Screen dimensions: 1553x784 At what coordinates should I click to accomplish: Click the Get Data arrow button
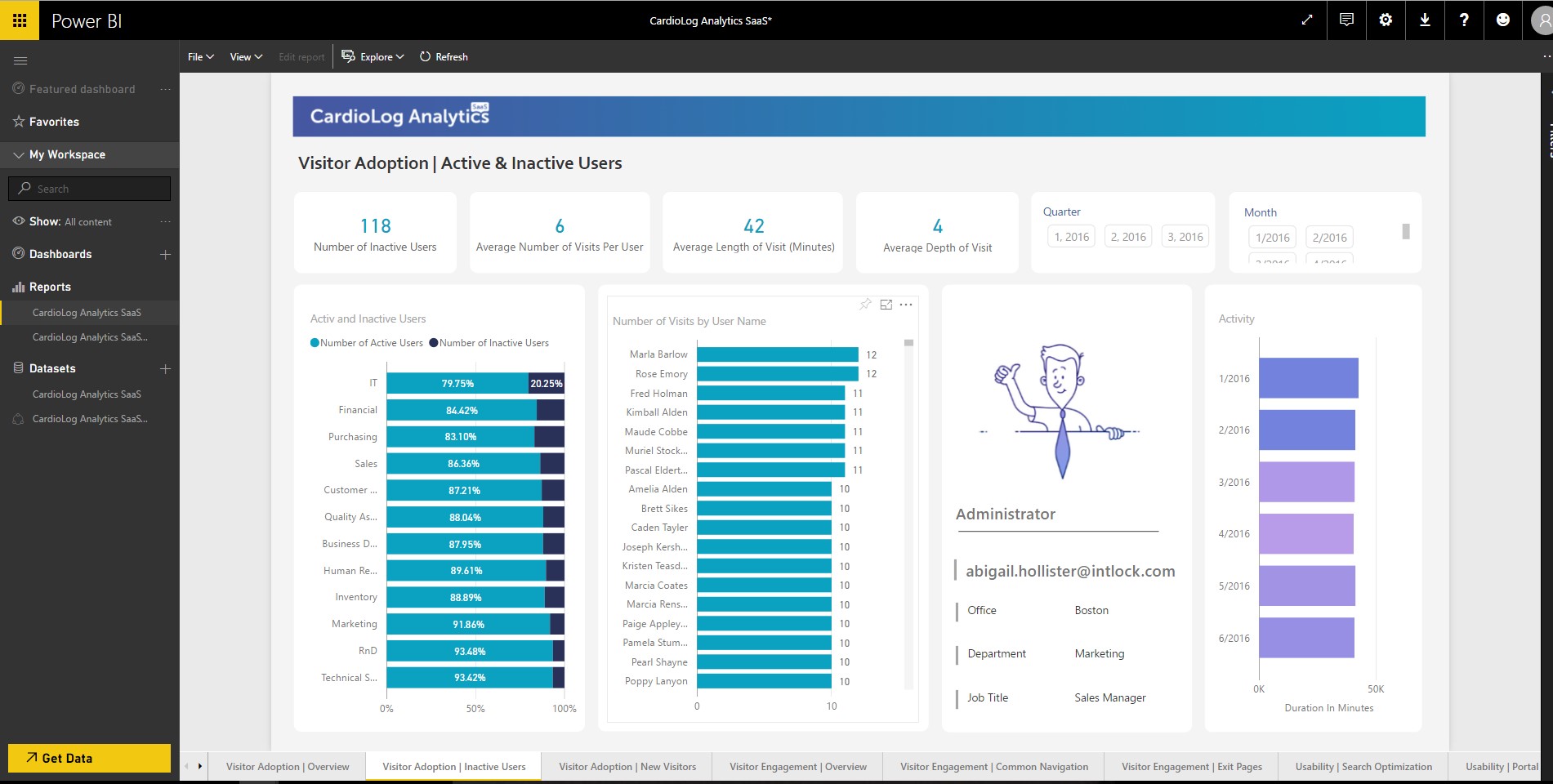89,758
